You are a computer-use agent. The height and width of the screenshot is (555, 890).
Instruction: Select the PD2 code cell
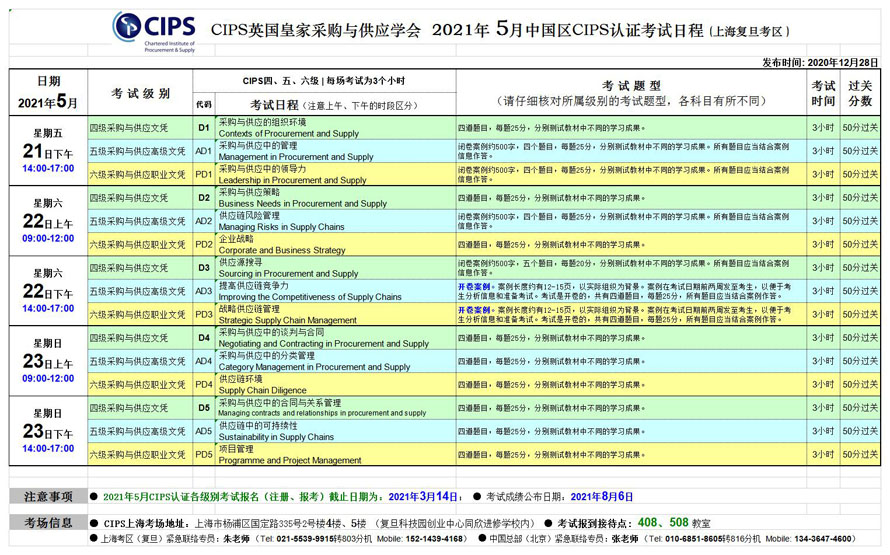[x=204, y=244]
